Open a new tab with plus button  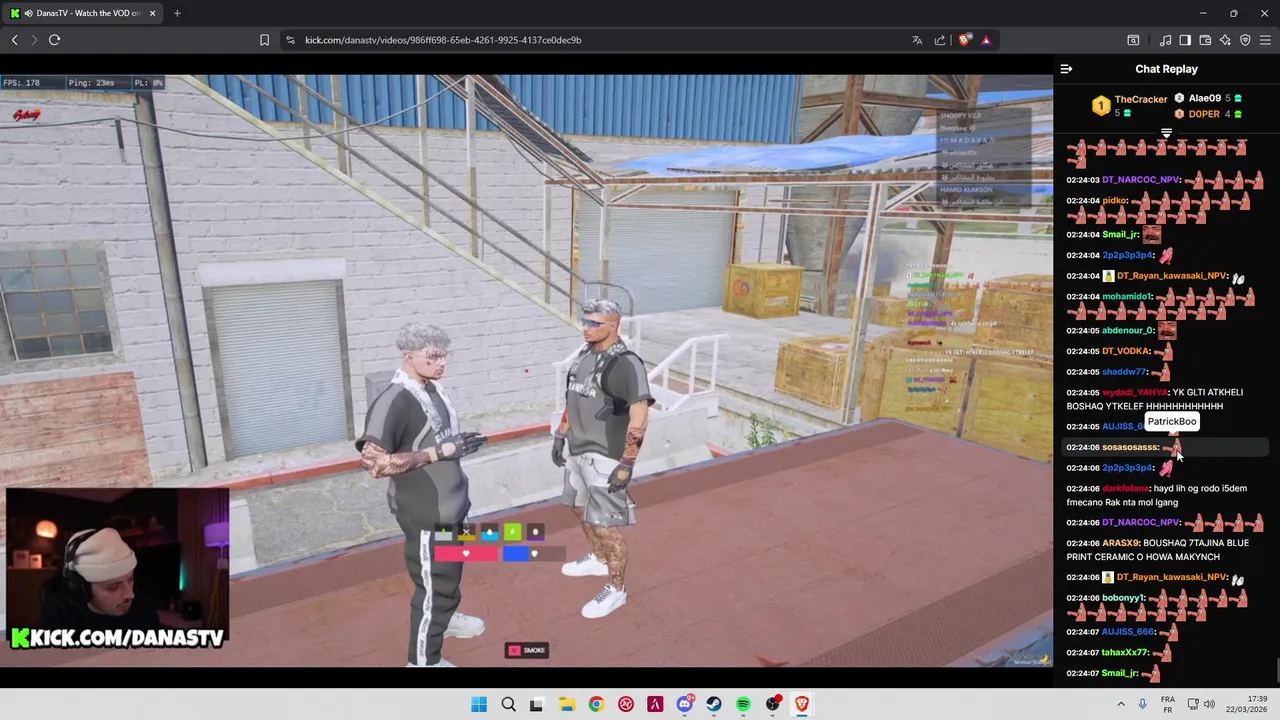coord(177,13)
